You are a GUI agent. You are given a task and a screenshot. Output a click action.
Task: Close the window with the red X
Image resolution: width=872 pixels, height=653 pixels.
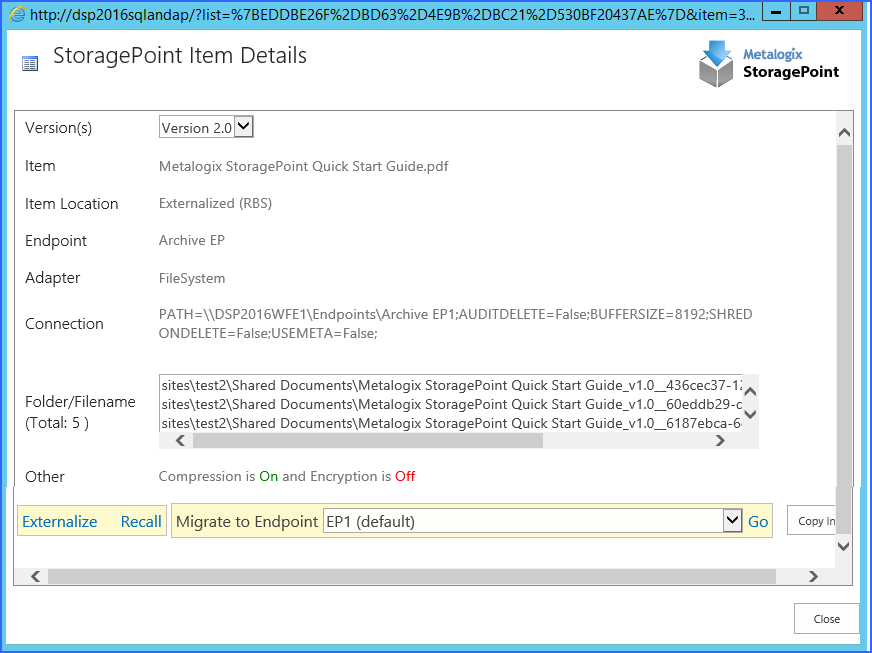click(840, 11)
